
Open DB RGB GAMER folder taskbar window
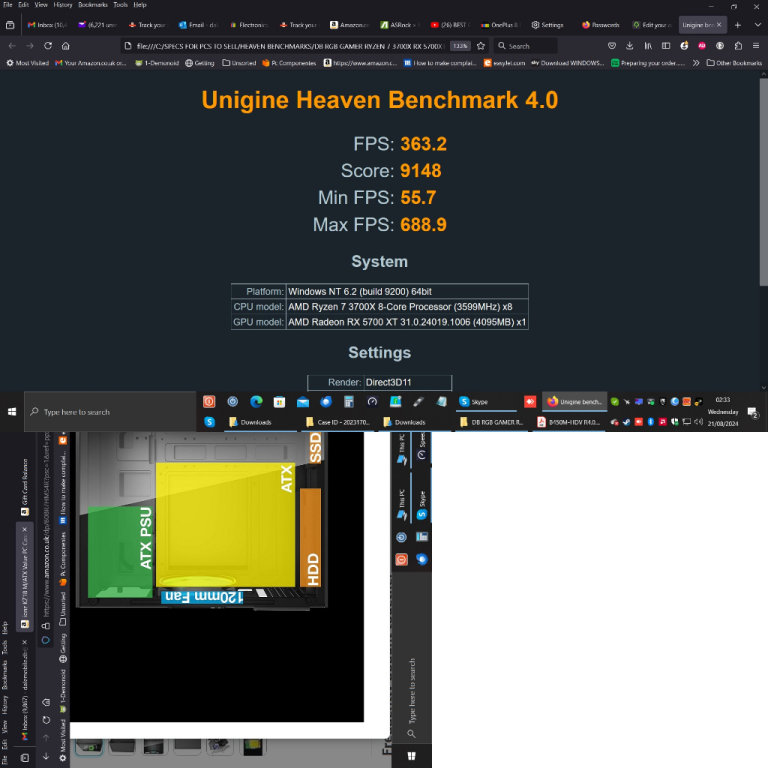pos(492,422)
